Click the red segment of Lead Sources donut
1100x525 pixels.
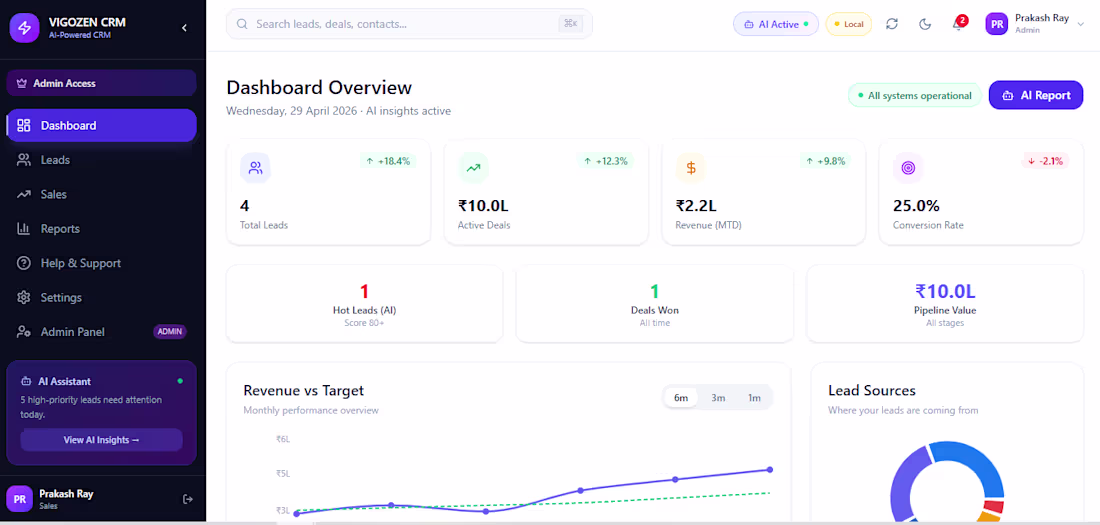pos(993,507)
